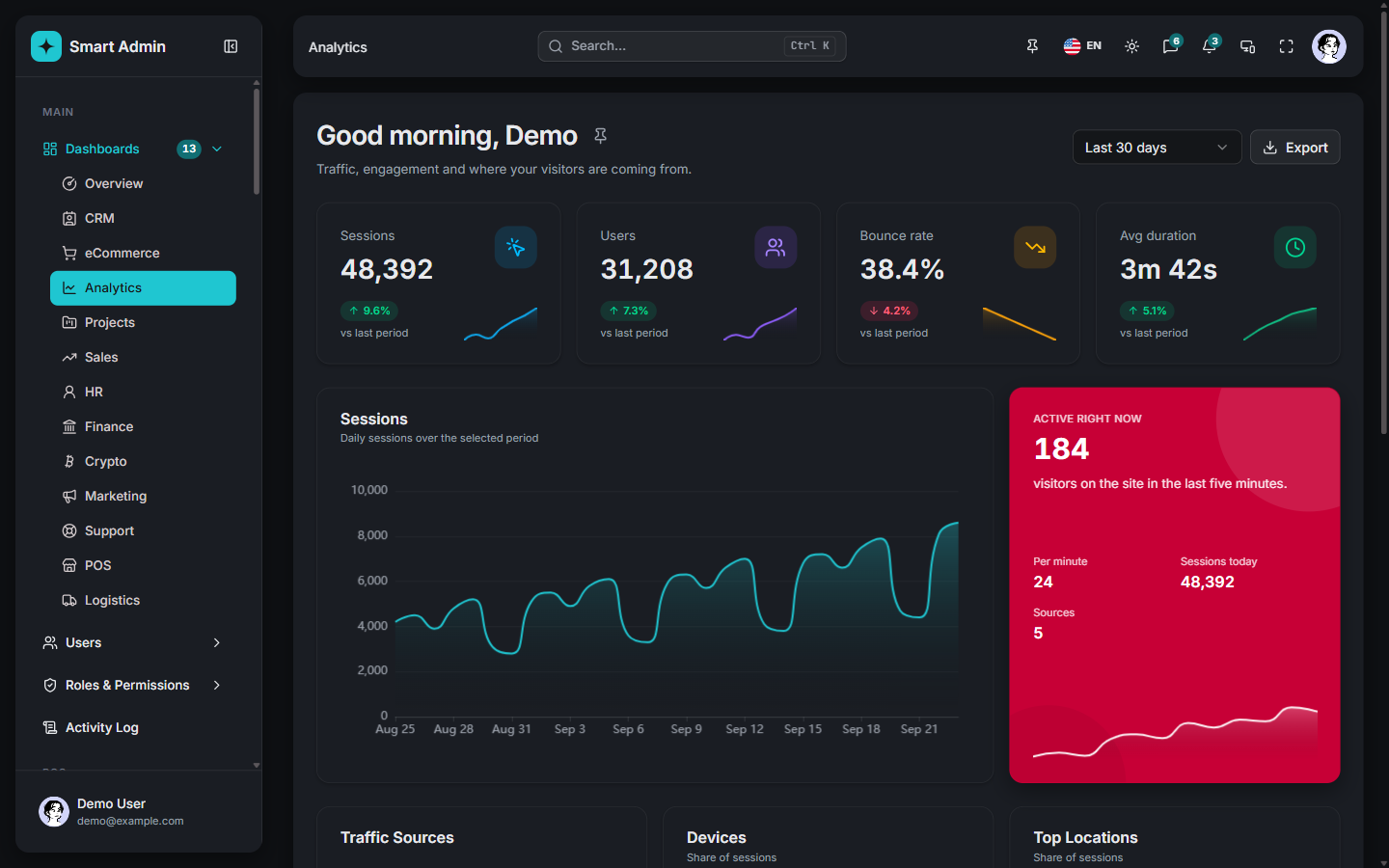The image size is (1389, 868).
Task: Open the chat messages icon
Action: (1170, 46)
